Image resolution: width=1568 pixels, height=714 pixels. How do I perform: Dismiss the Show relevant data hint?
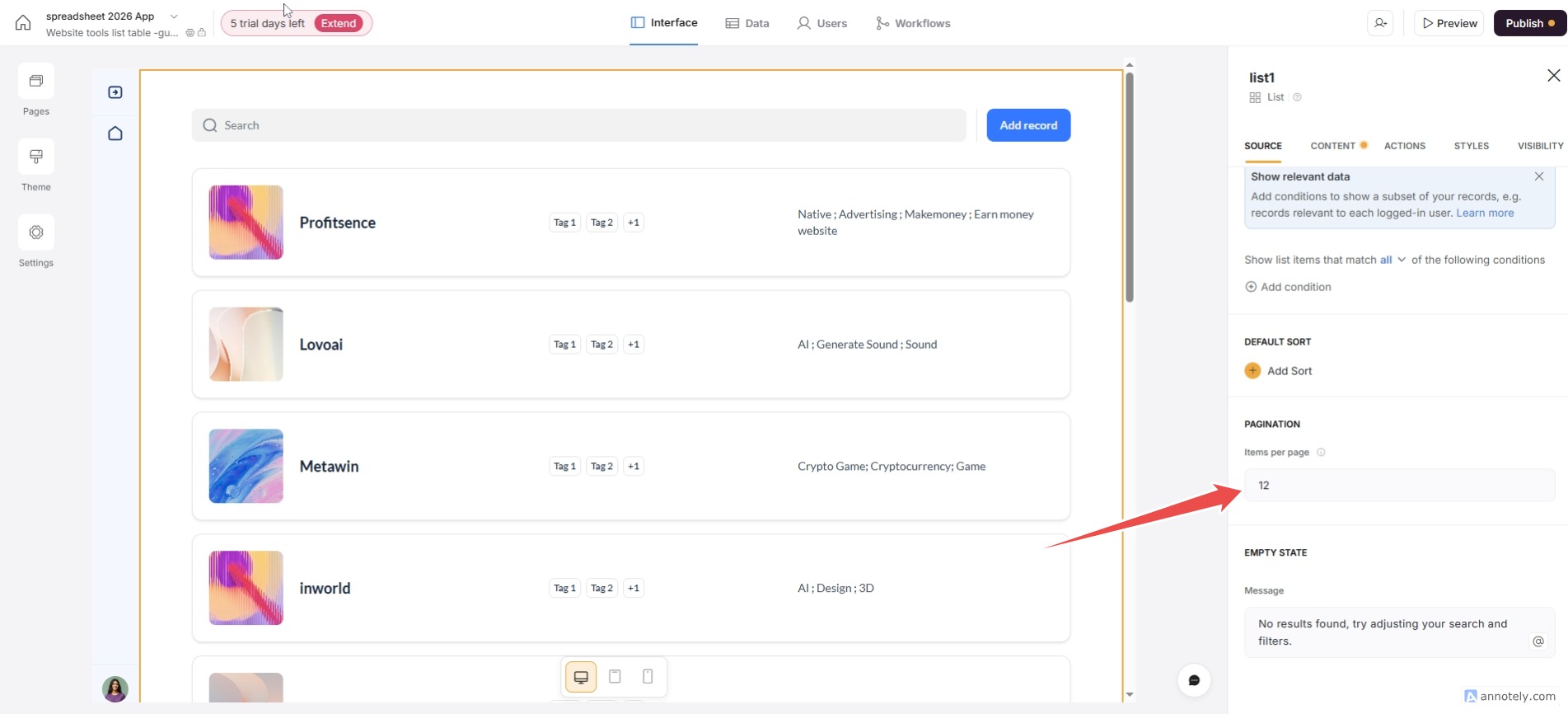(1538, 176)
